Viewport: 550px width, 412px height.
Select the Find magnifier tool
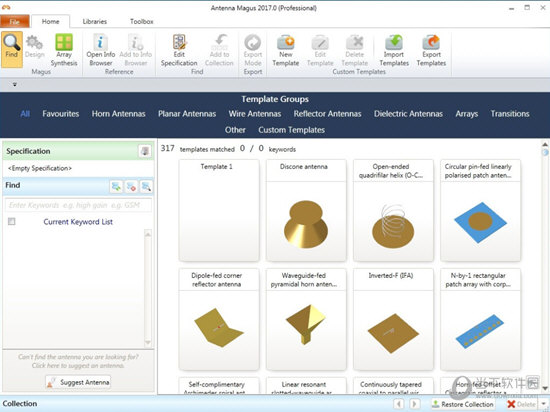(x=12, y=49)
